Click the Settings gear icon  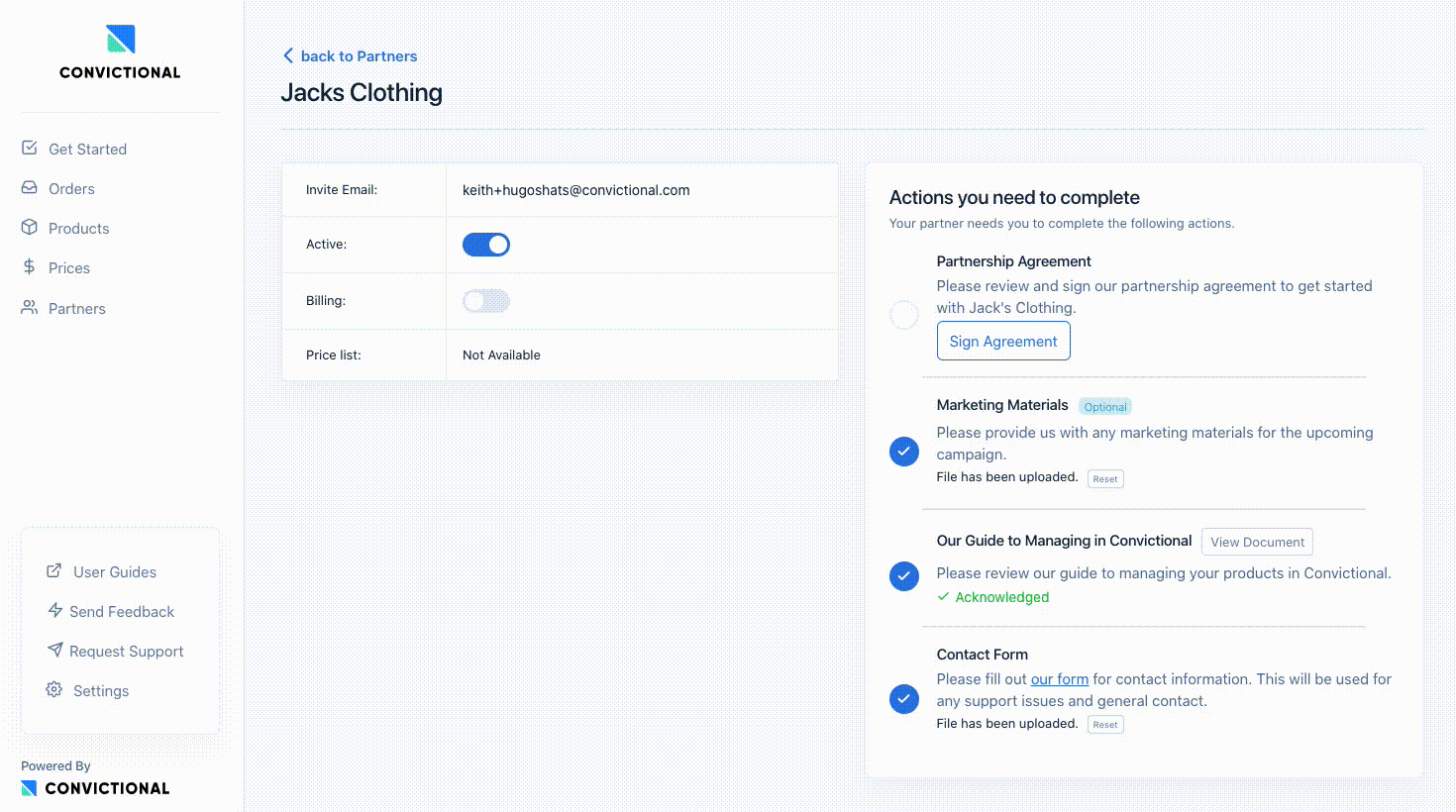tap(54, 690)
